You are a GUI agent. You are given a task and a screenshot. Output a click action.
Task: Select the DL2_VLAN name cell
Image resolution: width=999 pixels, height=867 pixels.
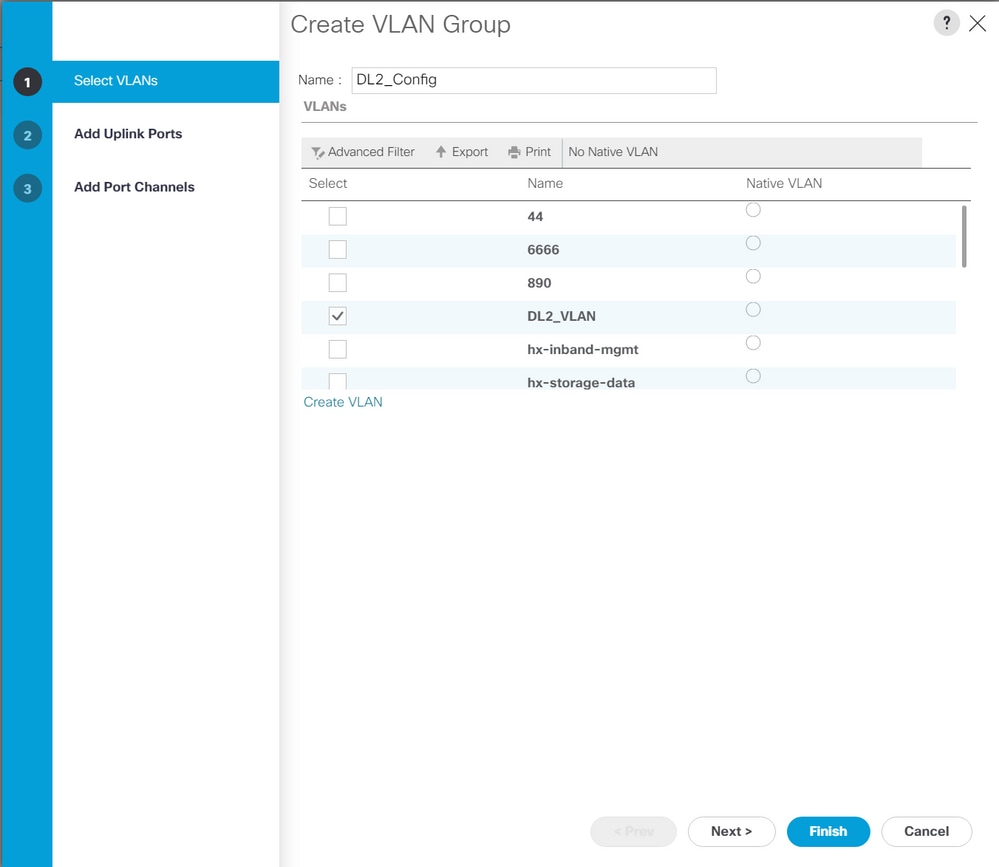[561, 317]
